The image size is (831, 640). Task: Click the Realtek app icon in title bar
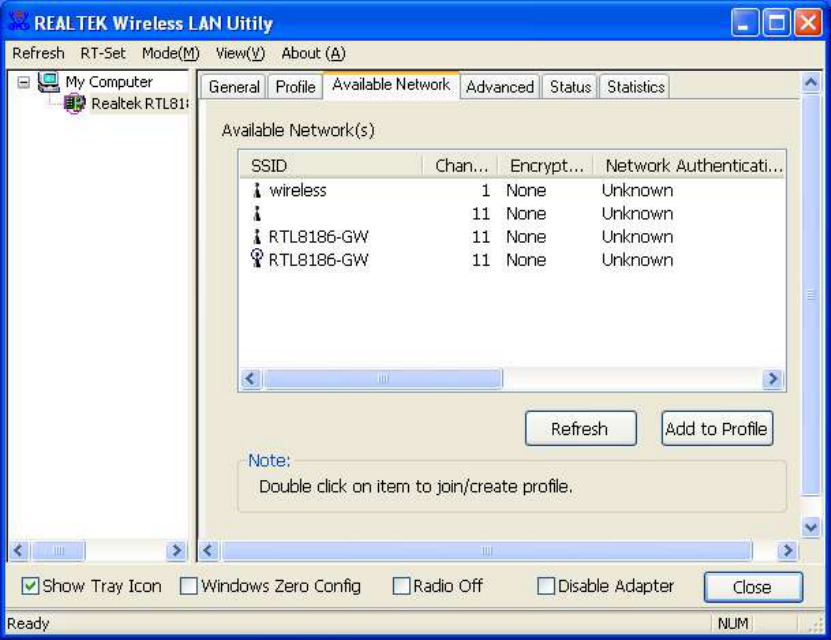tap(19, 21)
